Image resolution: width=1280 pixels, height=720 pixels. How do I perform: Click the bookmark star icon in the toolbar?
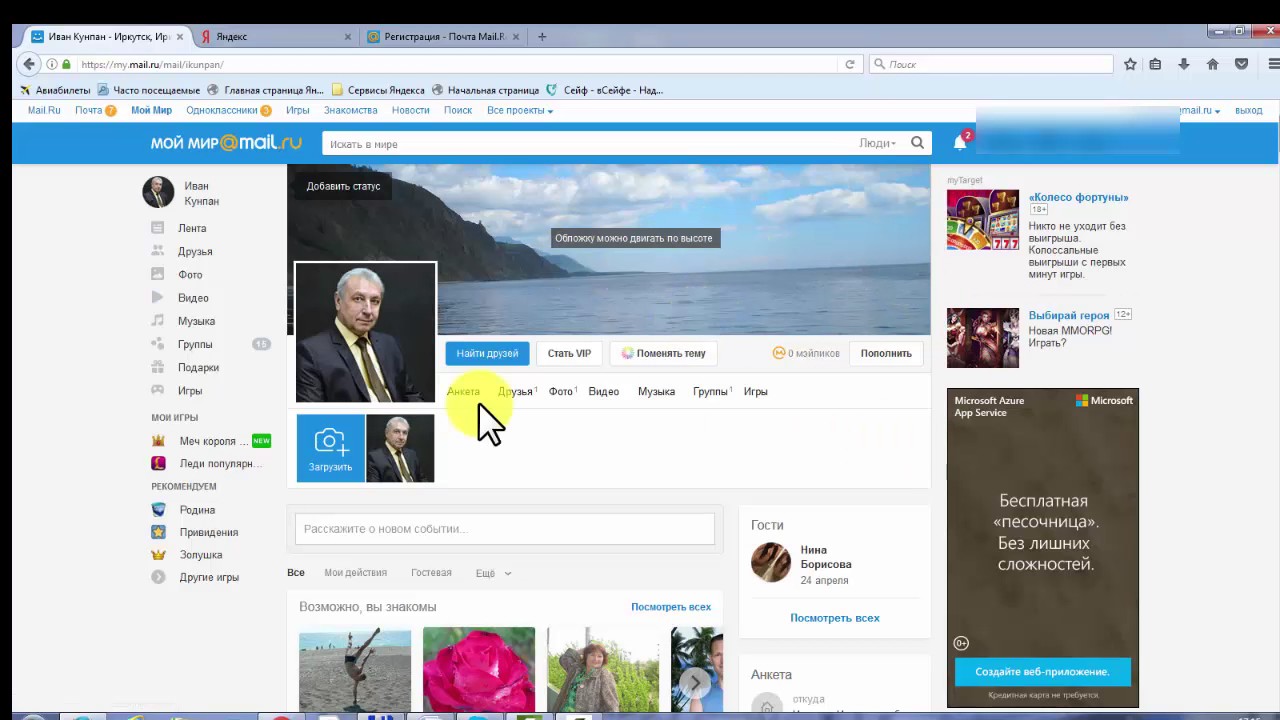point(1130,64)
